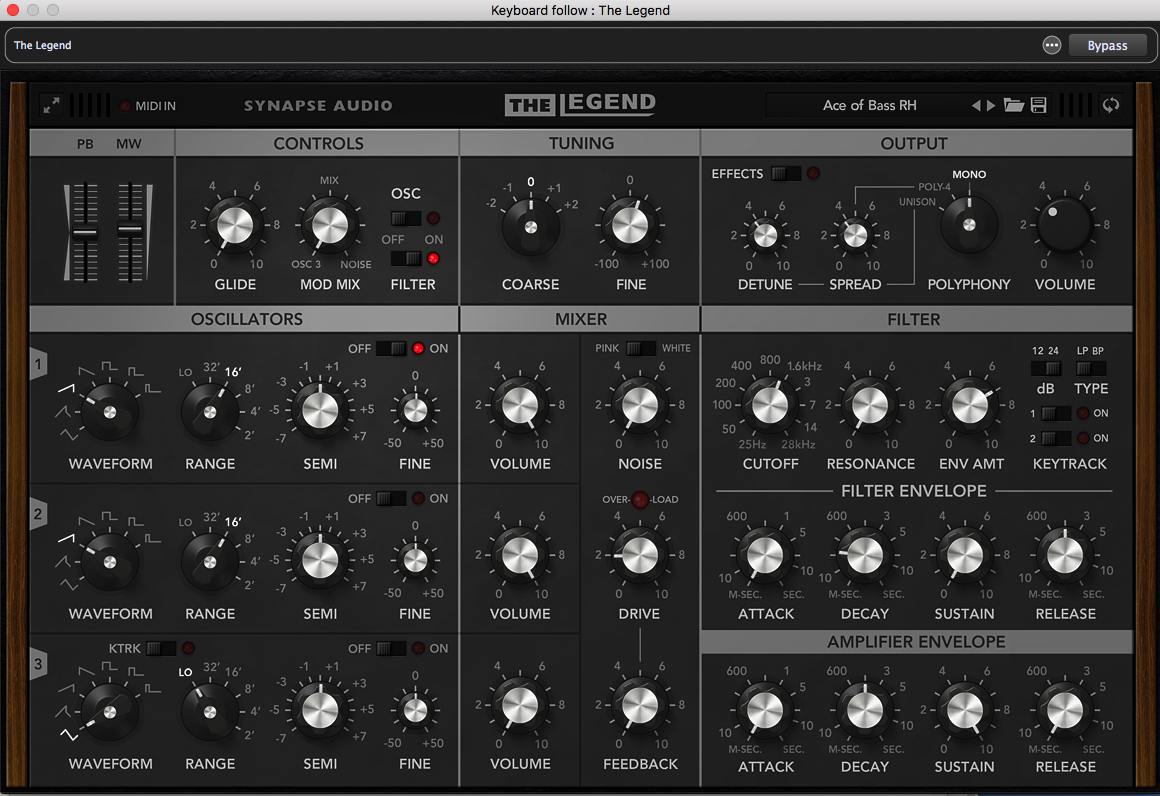The width and height of the screenshot is (1160, 796).
Task: Click the MONO polyphony label
Action: (969, 175)
